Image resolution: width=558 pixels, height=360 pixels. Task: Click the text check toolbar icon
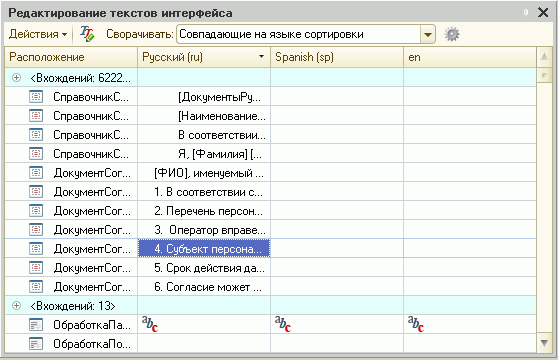click(87, 34)
